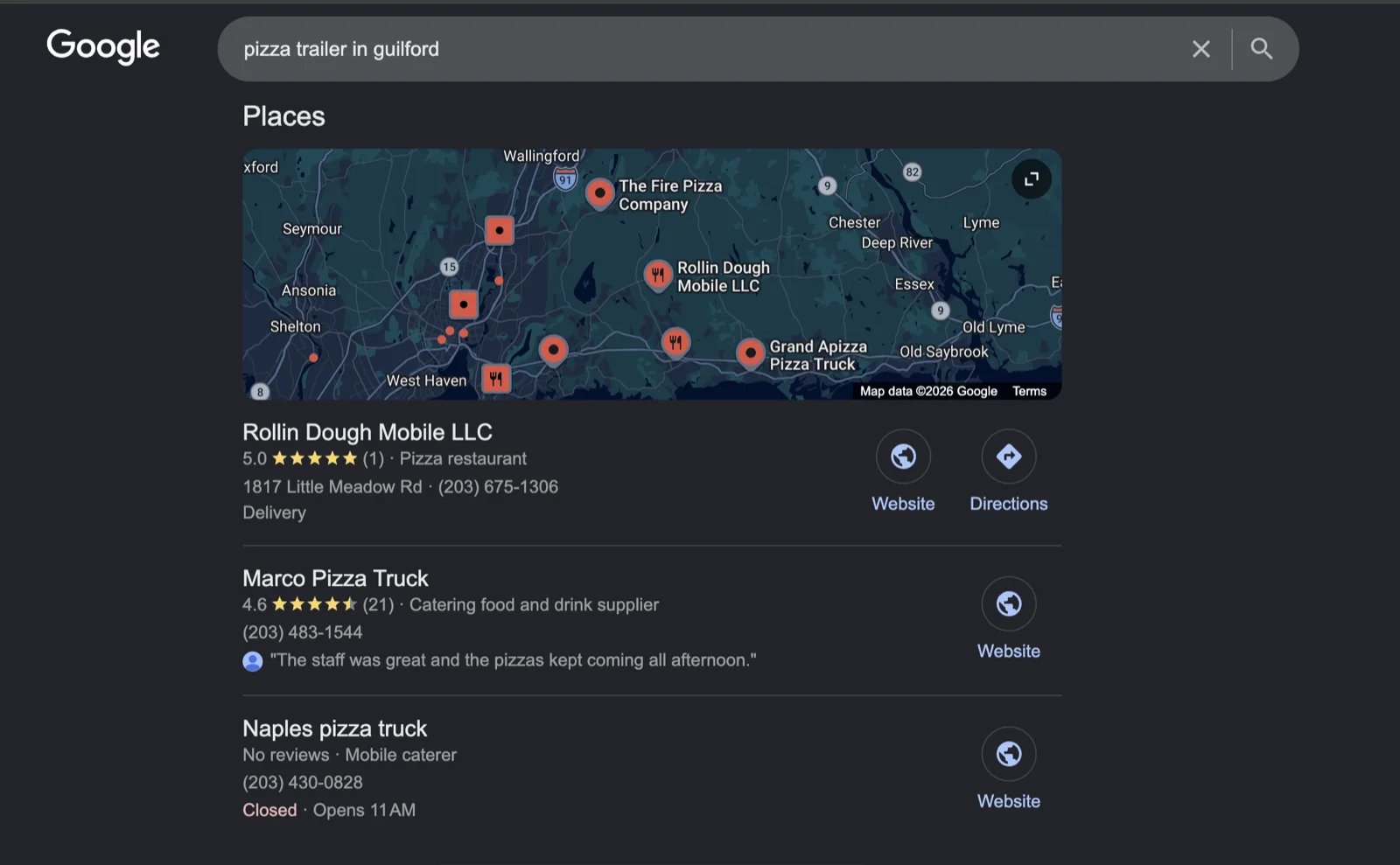The height and width of the screenshot is (865, 1400).
Task: Open Naples pizza truck listing
Action: pos(334,729)
